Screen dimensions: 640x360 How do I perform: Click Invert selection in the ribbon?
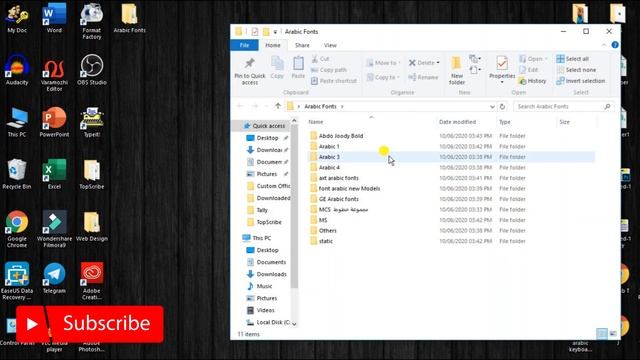coord(581,81)
